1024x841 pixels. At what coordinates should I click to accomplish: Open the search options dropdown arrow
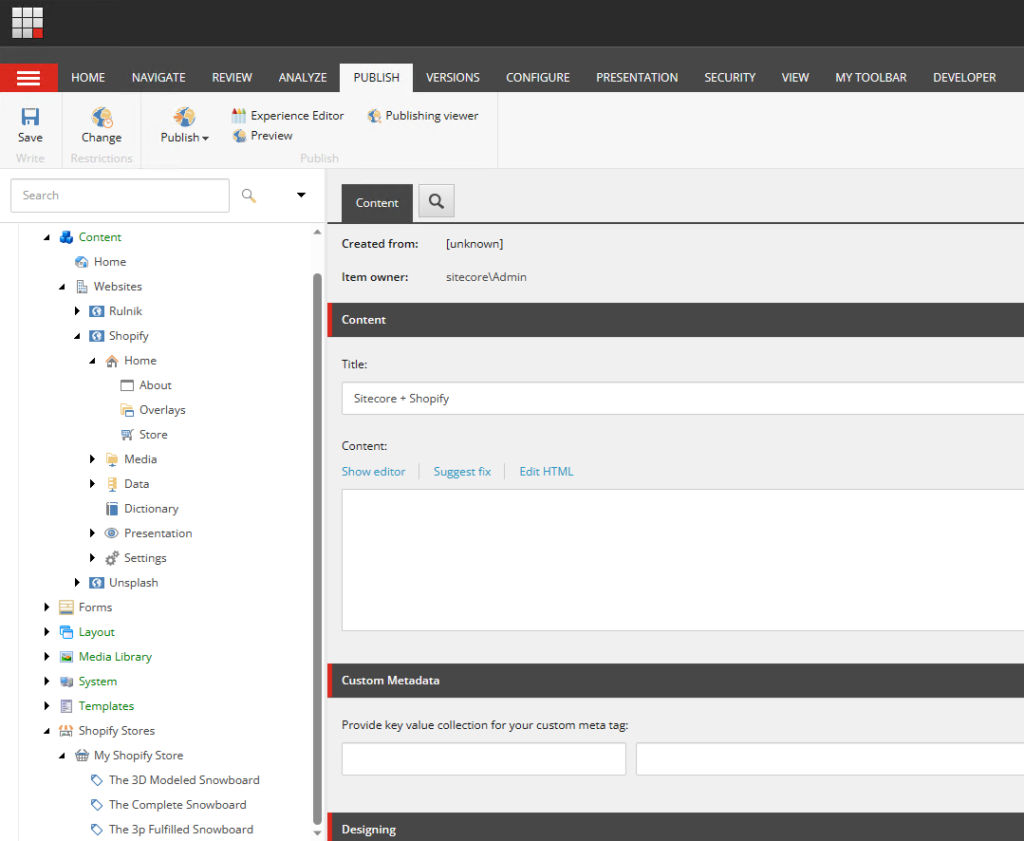tap(301, 195)
